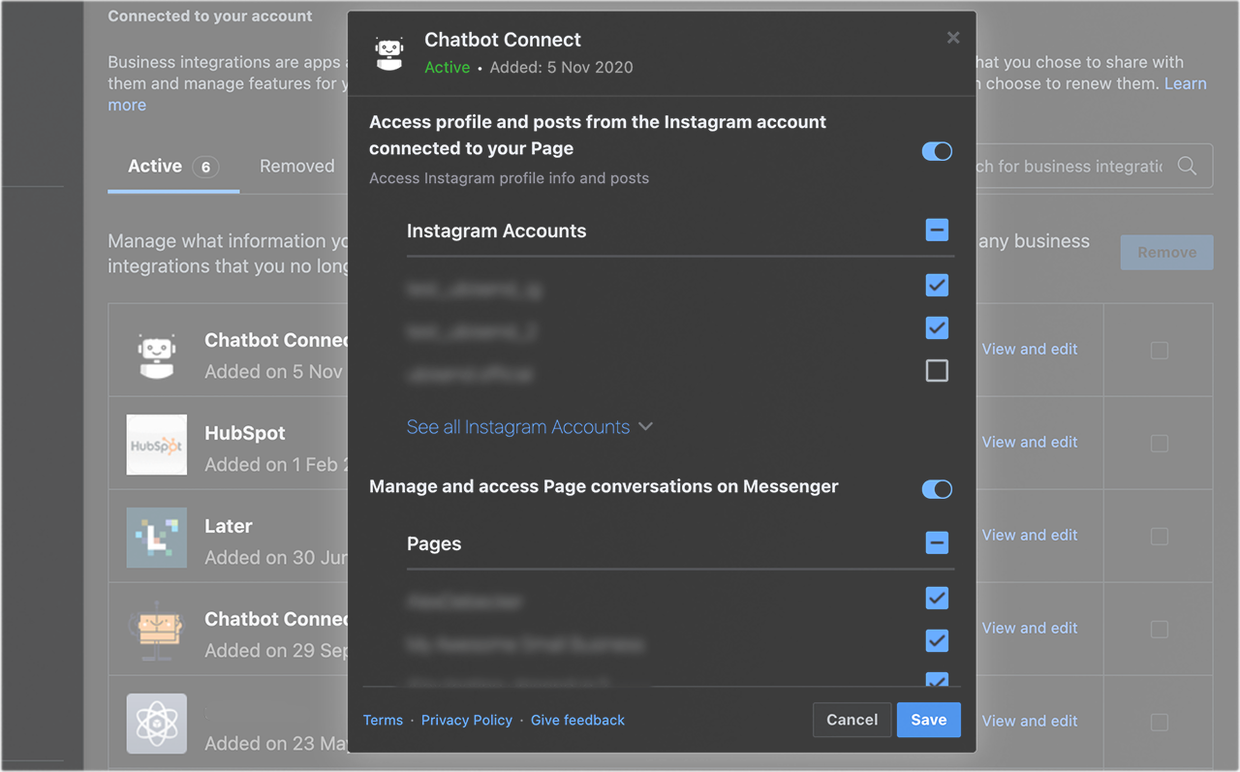Click the Later name in the list

click(228, 526)
